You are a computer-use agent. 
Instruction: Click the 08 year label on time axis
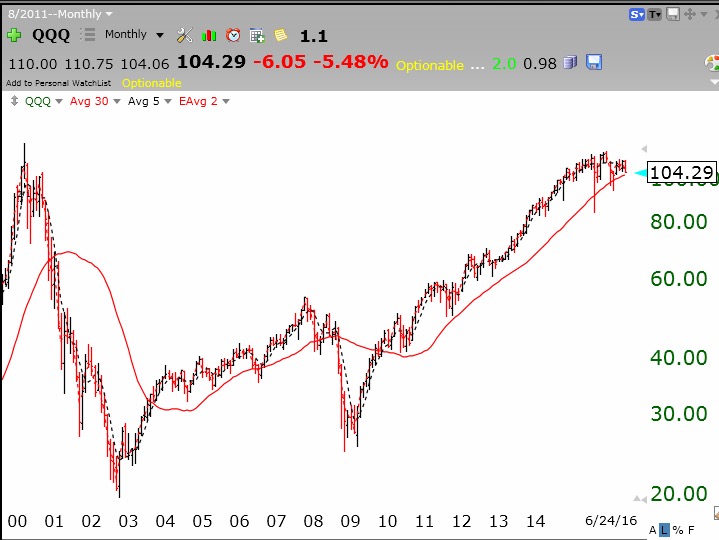313,521
